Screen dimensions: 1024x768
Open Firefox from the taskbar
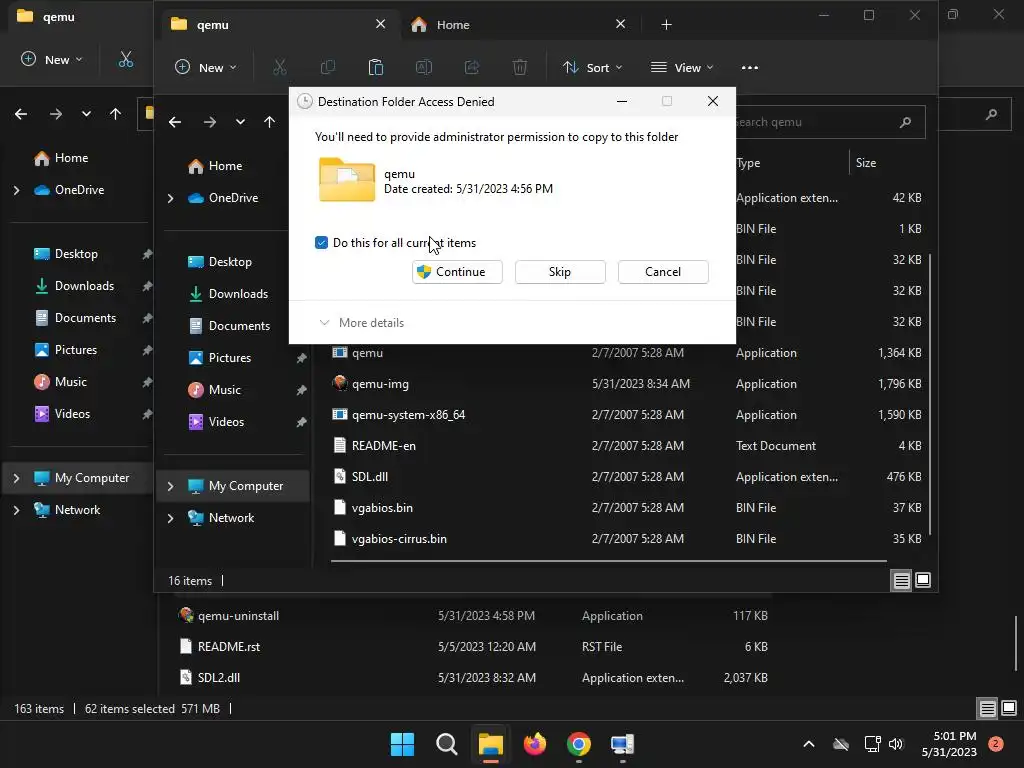click(535, 744)
